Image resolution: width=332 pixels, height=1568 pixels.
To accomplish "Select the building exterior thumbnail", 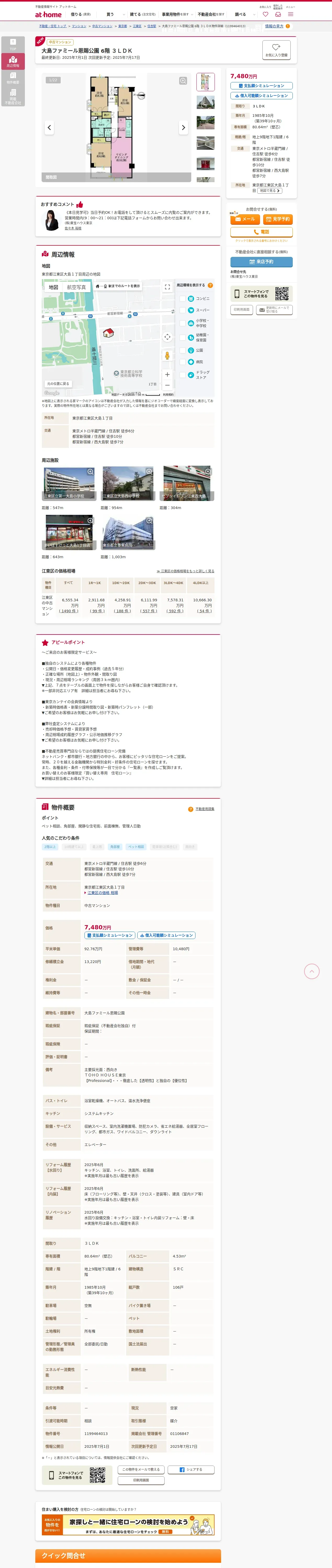I will tap(205, 102).
